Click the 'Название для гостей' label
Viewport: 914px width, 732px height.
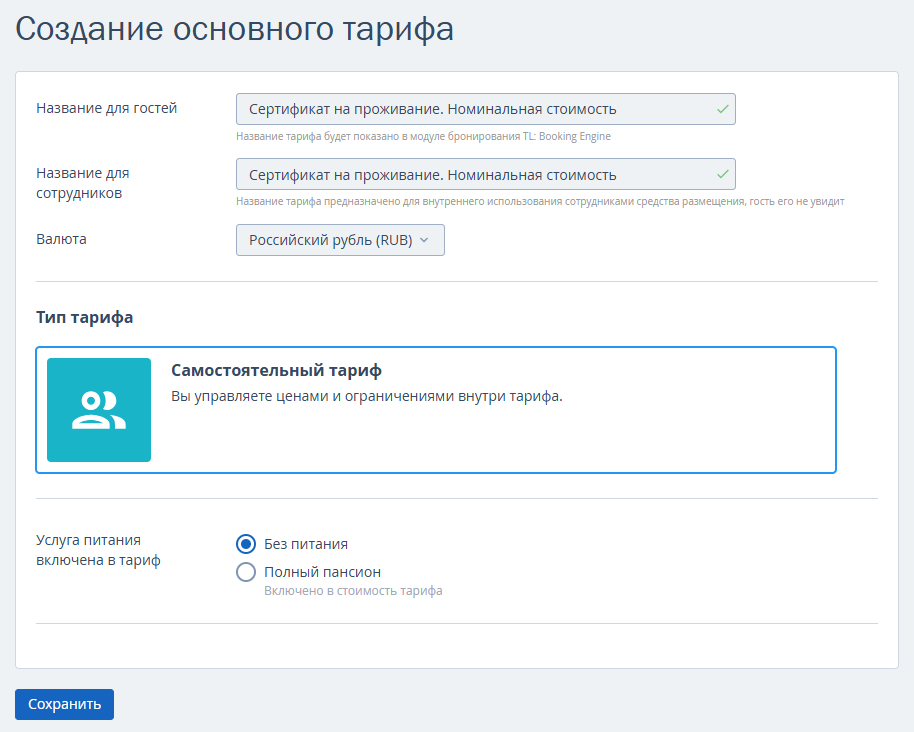coord(107,108)
